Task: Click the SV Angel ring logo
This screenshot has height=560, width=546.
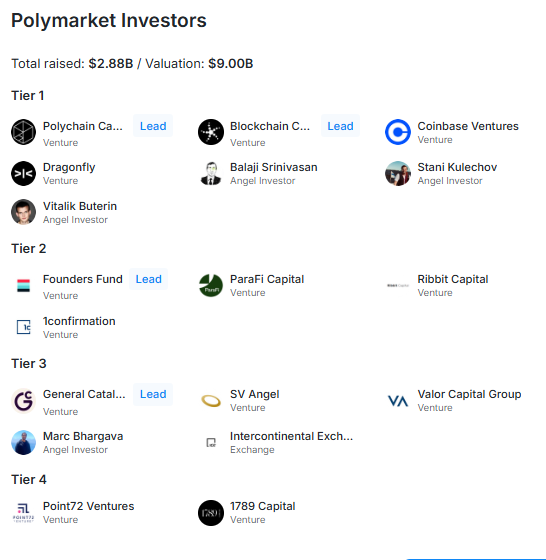Action: [211, 401]
